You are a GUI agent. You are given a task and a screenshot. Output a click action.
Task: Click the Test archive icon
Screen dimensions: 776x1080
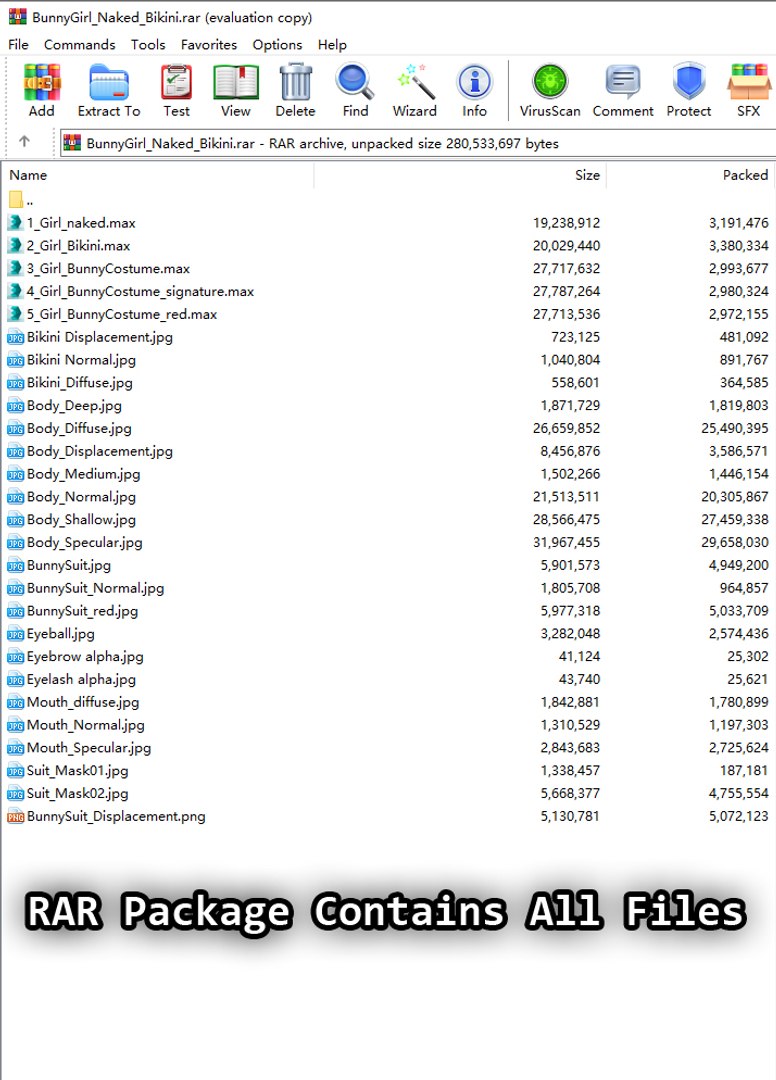pos(176,83)
